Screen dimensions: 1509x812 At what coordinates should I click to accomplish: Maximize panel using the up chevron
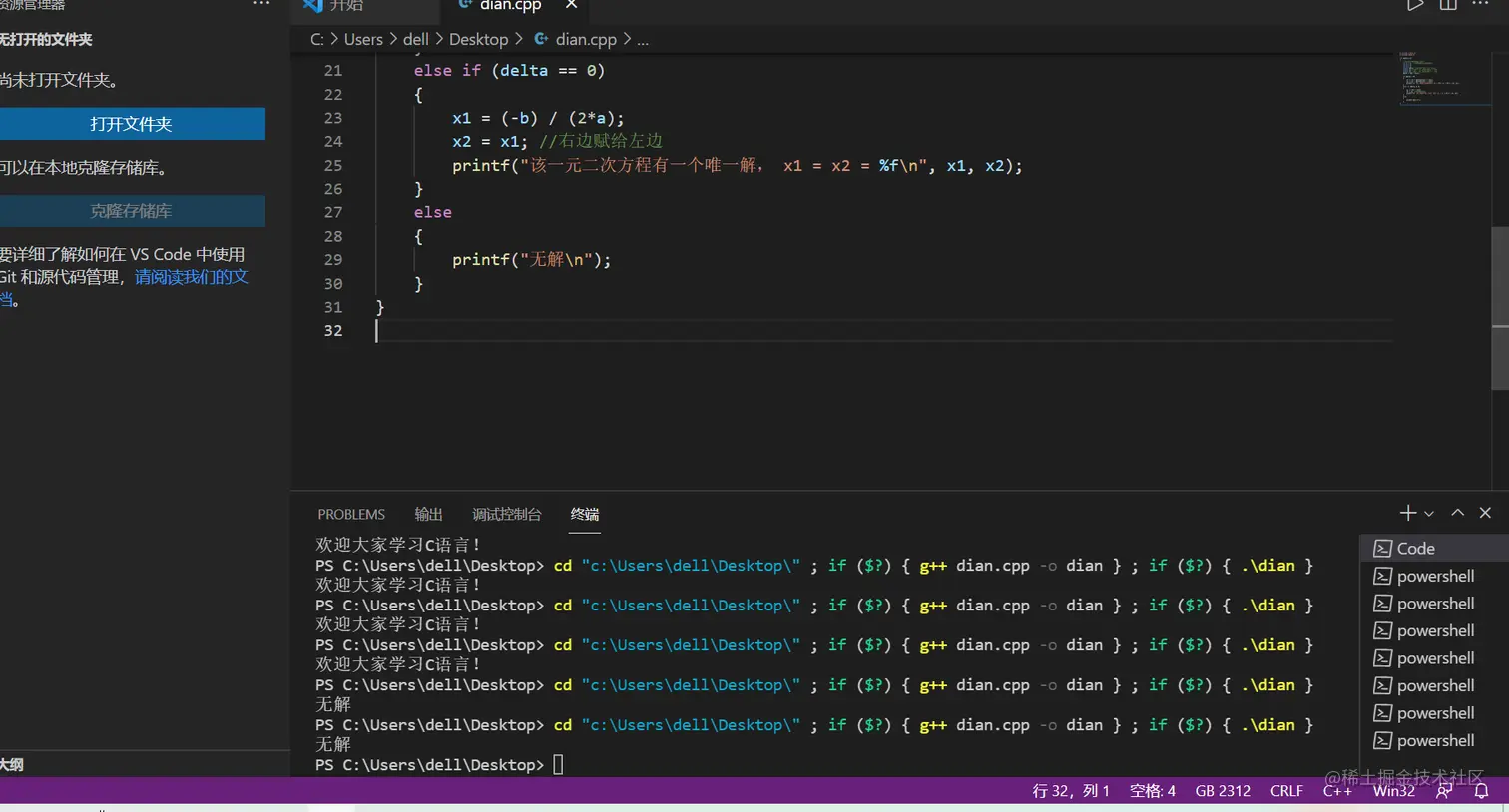pos(1457,513)
